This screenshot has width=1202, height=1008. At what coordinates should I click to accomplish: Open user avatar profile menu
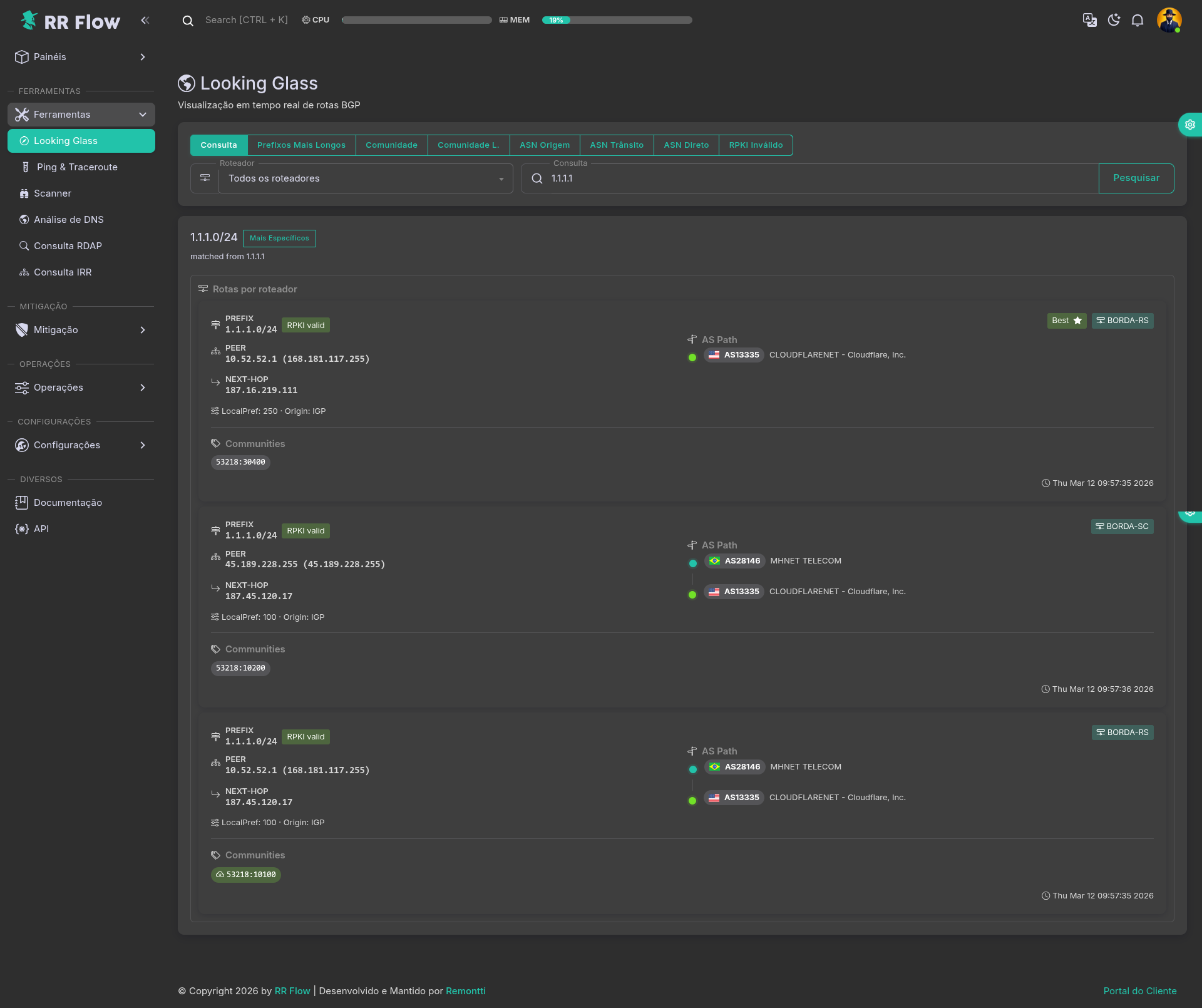1169,20
